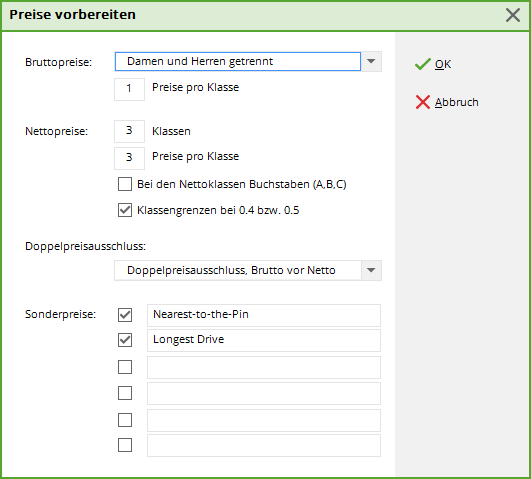Uncheck Klassengrenzen bei 0.4 bzw. 0.5
The height and width of the screenshot is (479, 531).
tap(125, 210)
